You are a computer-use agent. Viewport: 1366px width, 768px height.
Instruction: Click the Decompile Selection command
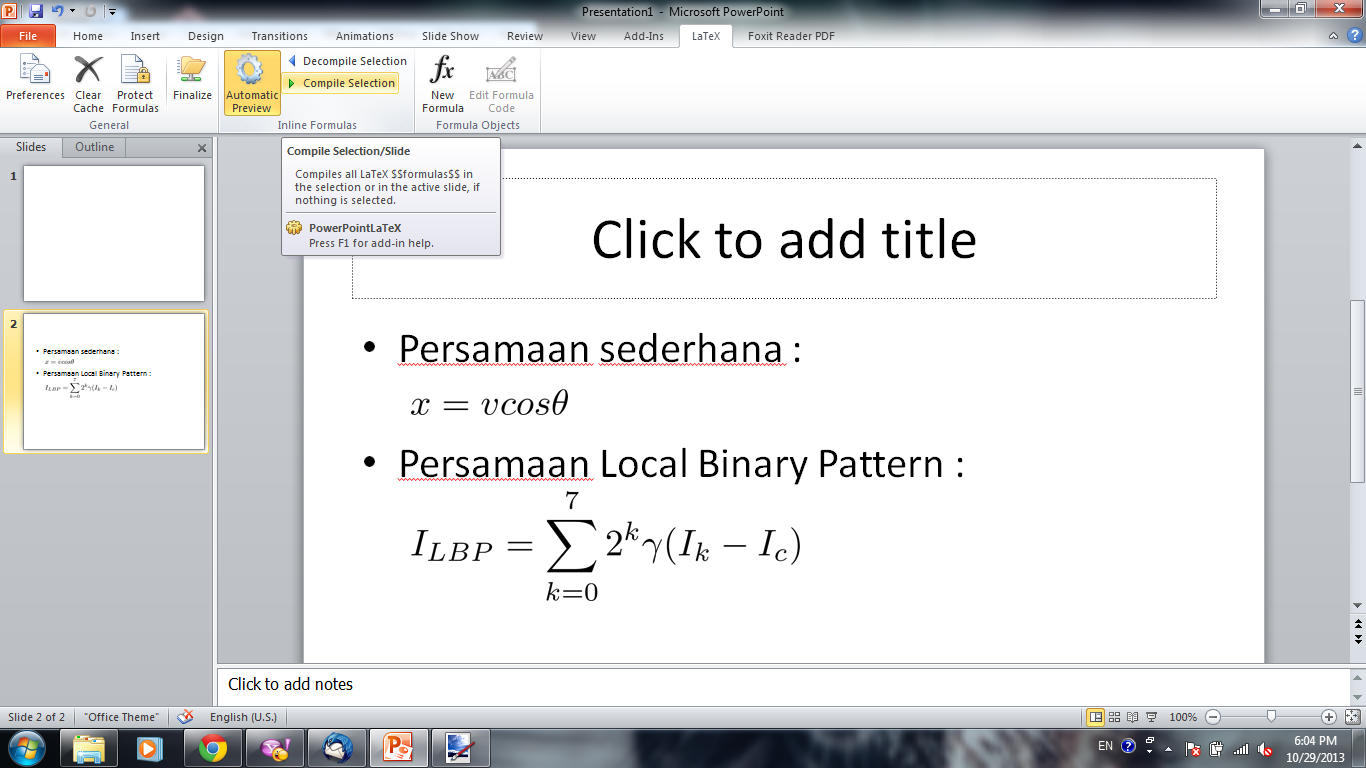point(348,61)
